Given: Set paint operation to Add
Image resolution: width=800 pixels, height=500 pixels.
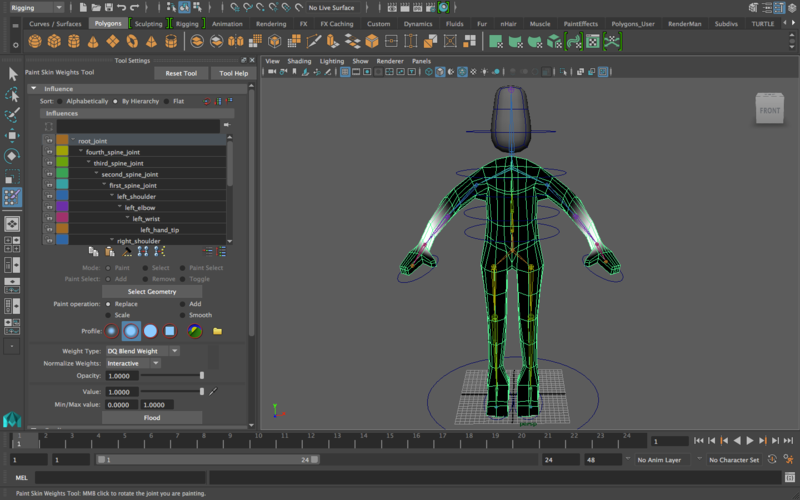Looking at the screenshot, I should (x=183, y=304).
